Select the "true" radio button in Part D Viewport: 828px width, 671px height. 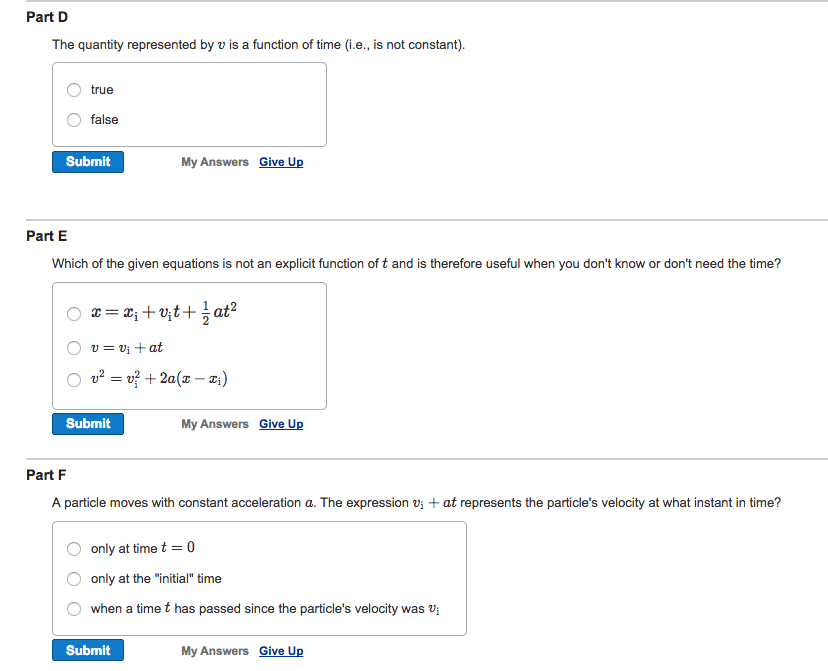[x=74, y=89]
